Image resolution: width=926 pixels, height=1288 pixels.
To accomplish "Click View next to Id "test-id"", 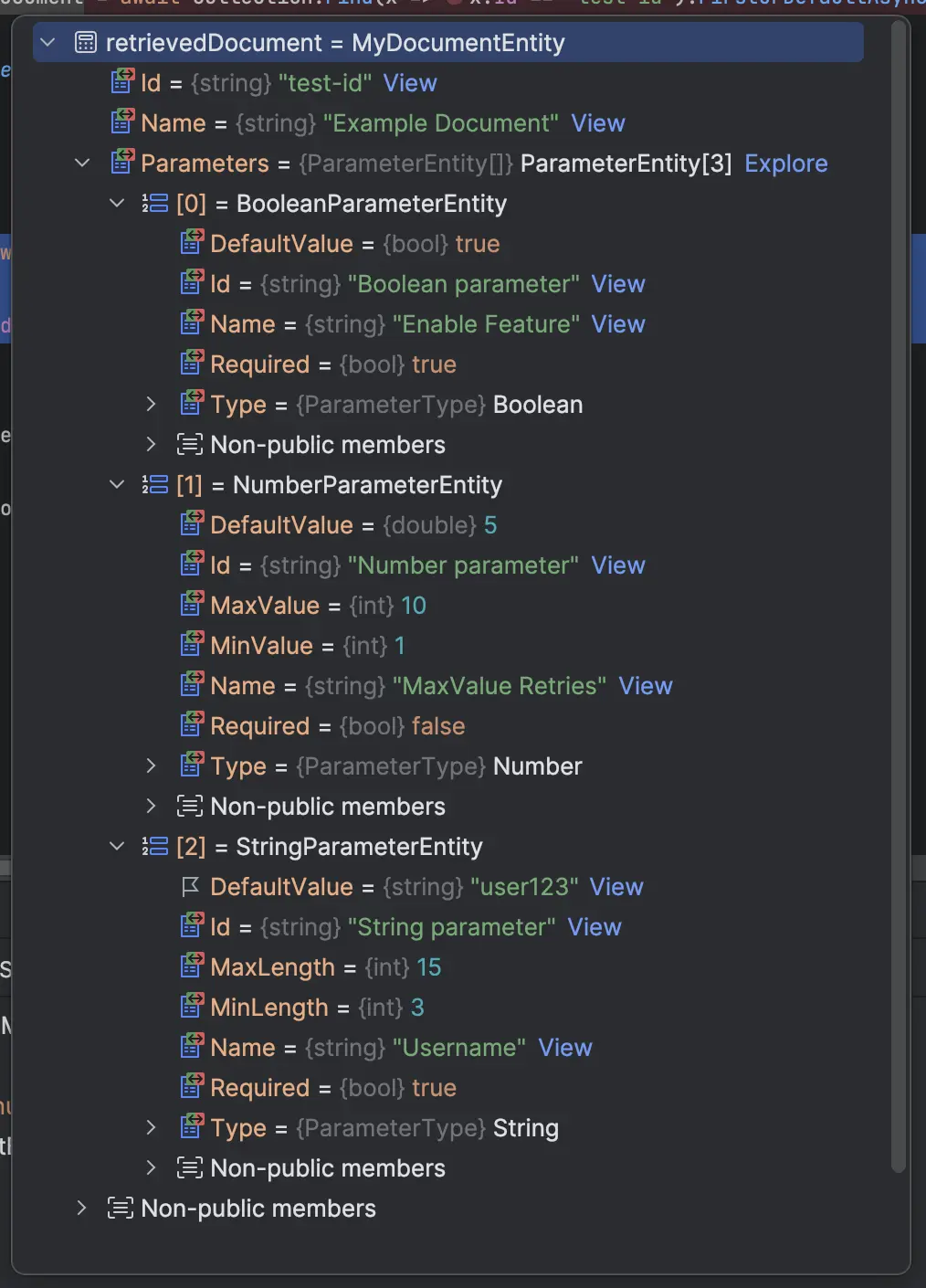I will [x=410, y=82].
